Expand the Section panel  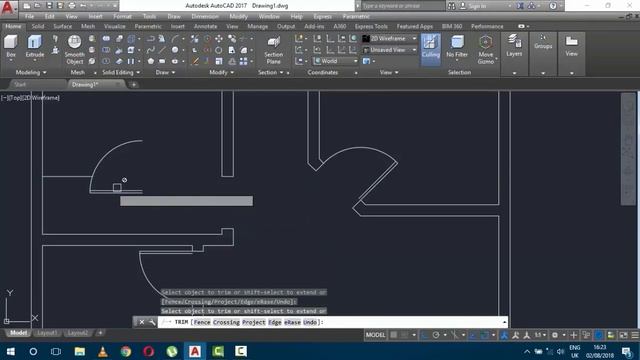tap(271, 72)
